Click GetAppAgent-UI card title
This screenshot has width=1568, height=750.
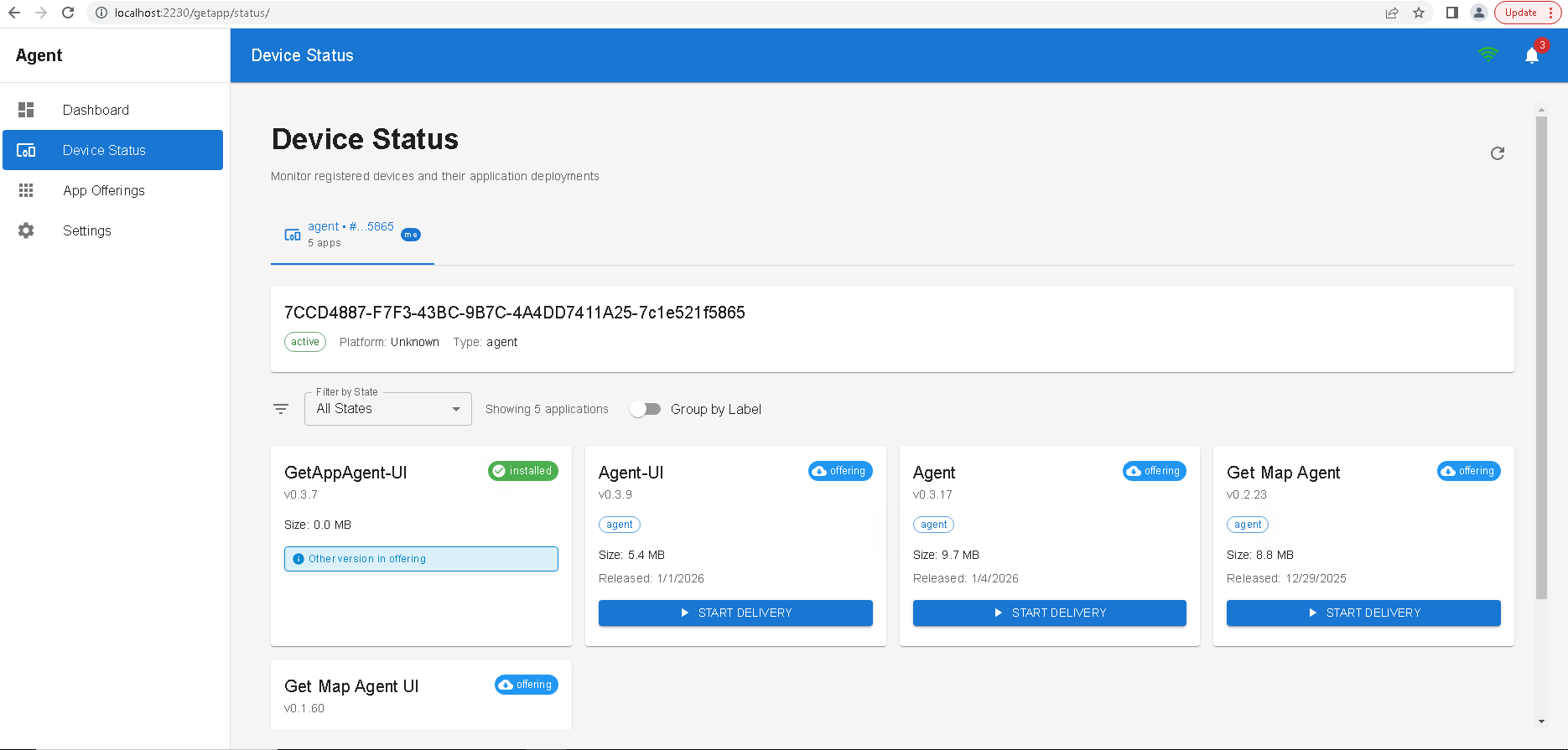[345, 473]
